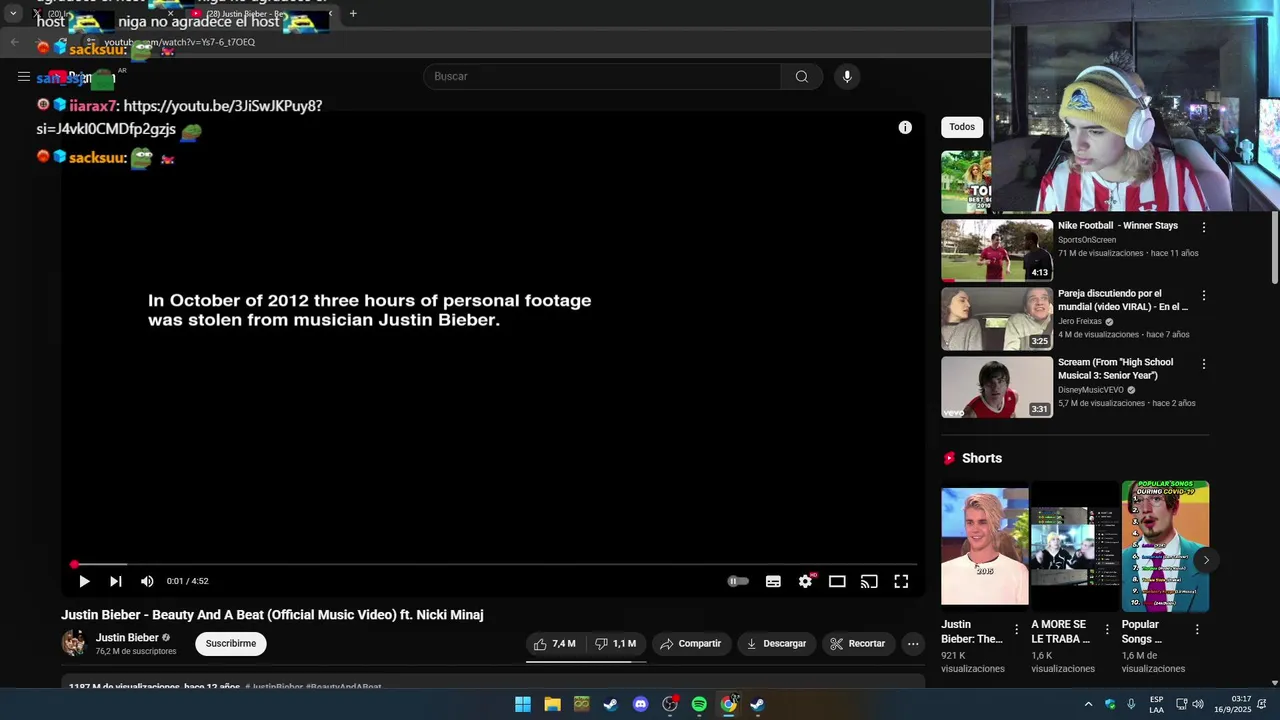The width and height of the screenshot is (1280, 720).
Task: Open the Justin Bieber channel avatar
Action: tap(74, 644)
